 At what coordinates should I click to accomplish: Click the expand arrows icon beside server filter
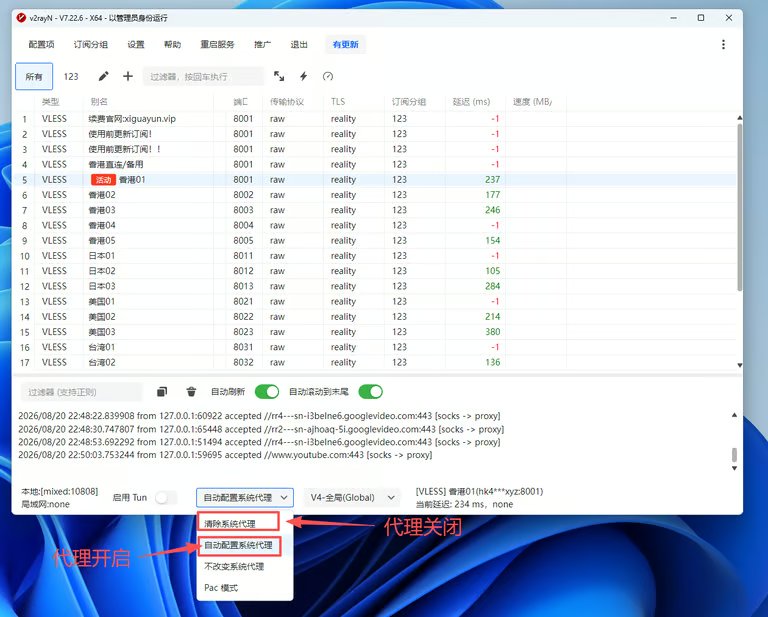279,76
